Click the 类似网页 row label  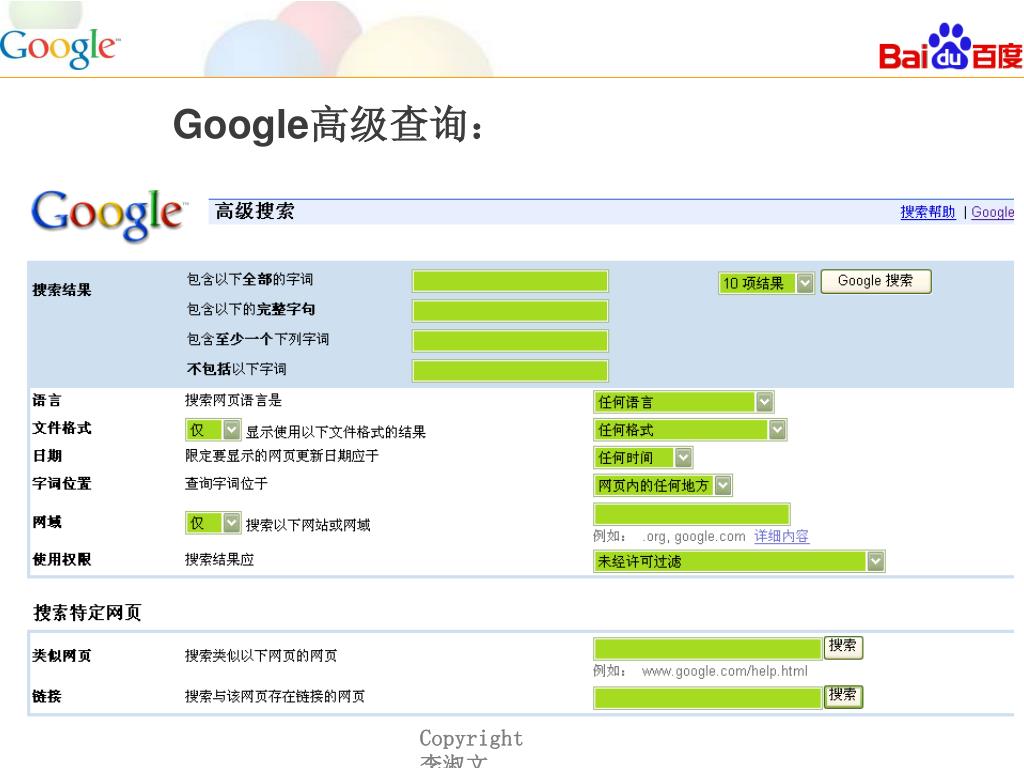point(61,656)
